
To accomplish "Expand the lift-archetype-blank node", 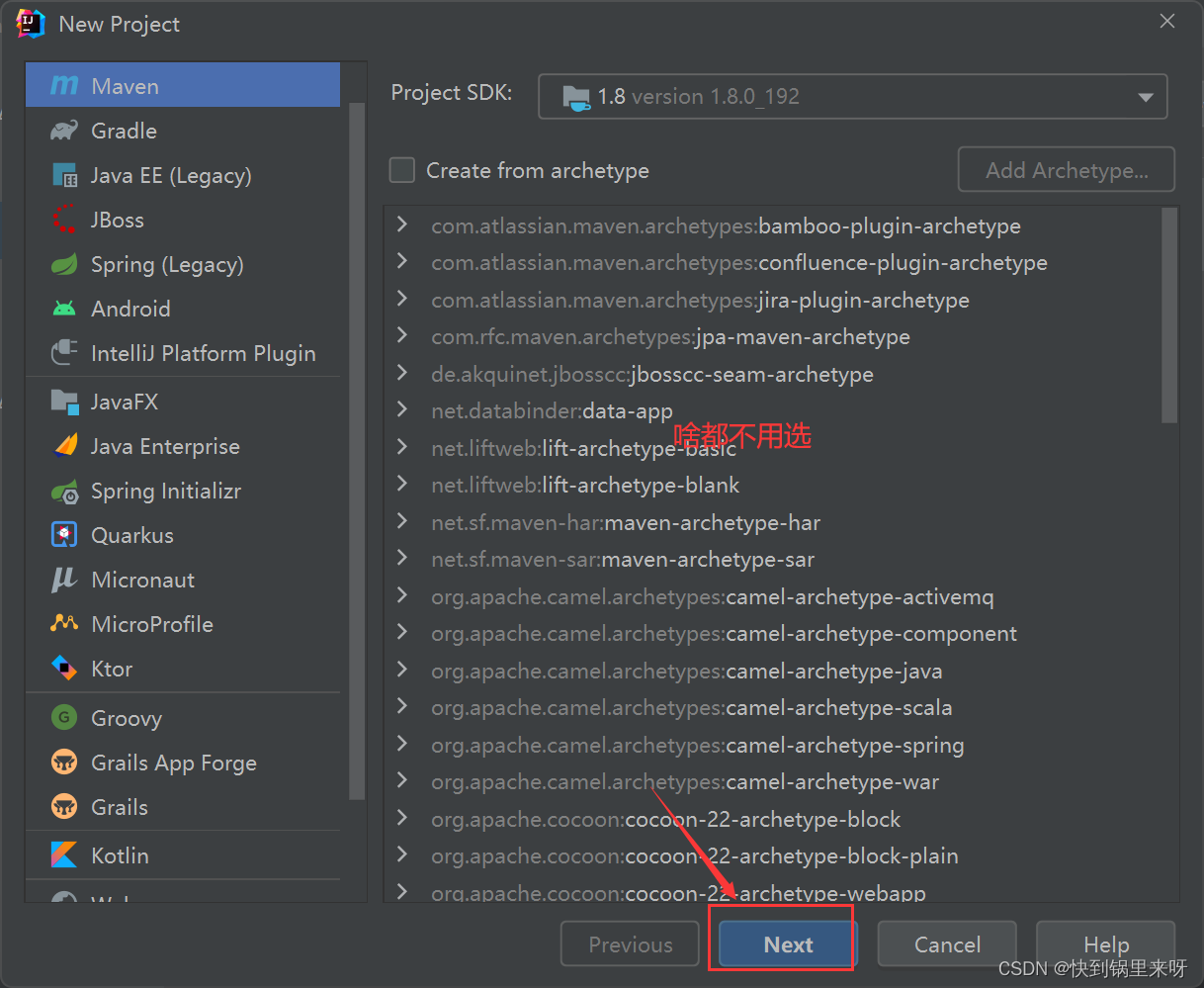I will click(x=402, y=484).
